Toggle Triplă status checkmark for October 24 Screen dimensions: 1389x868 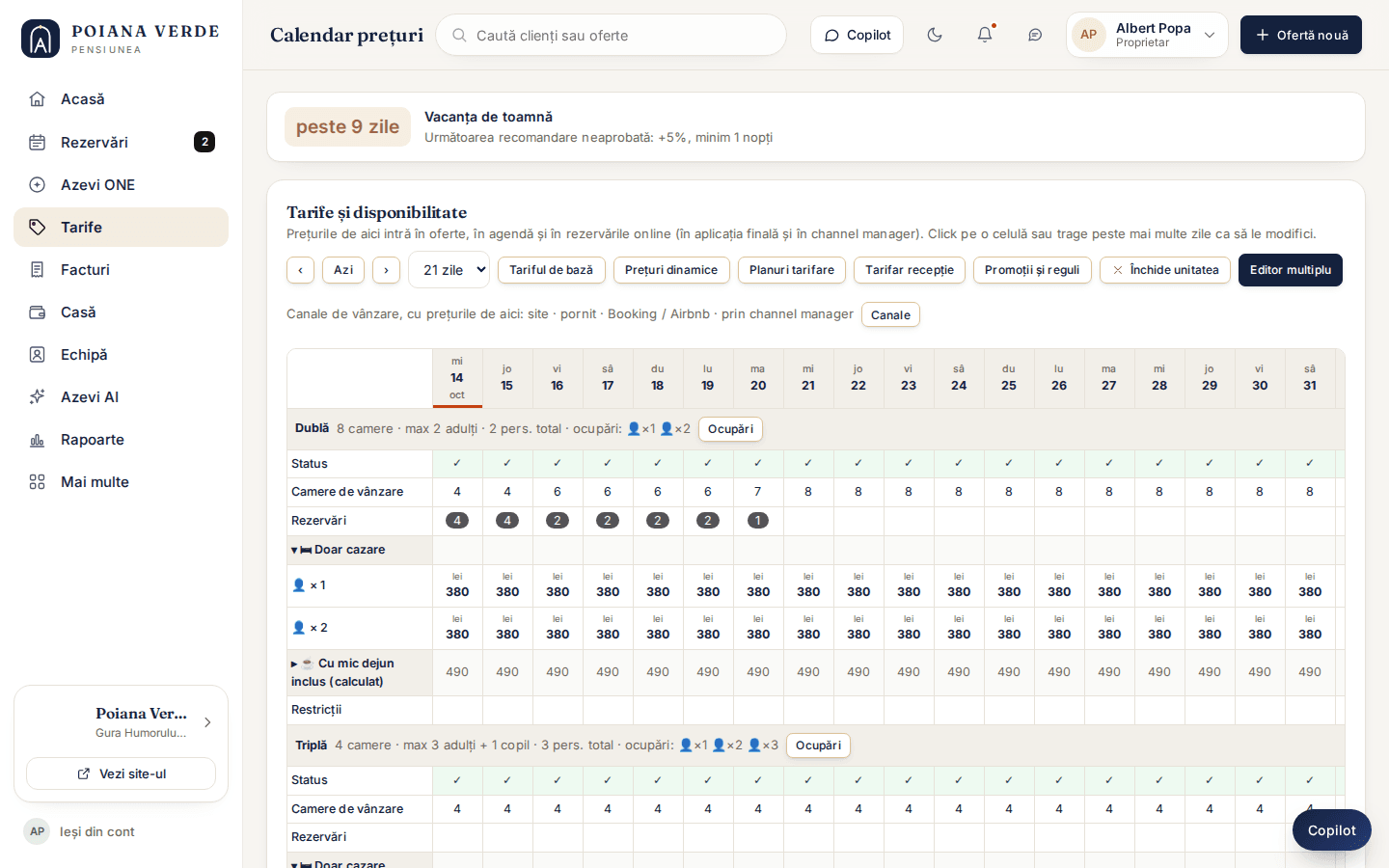(x=959, y=780)
